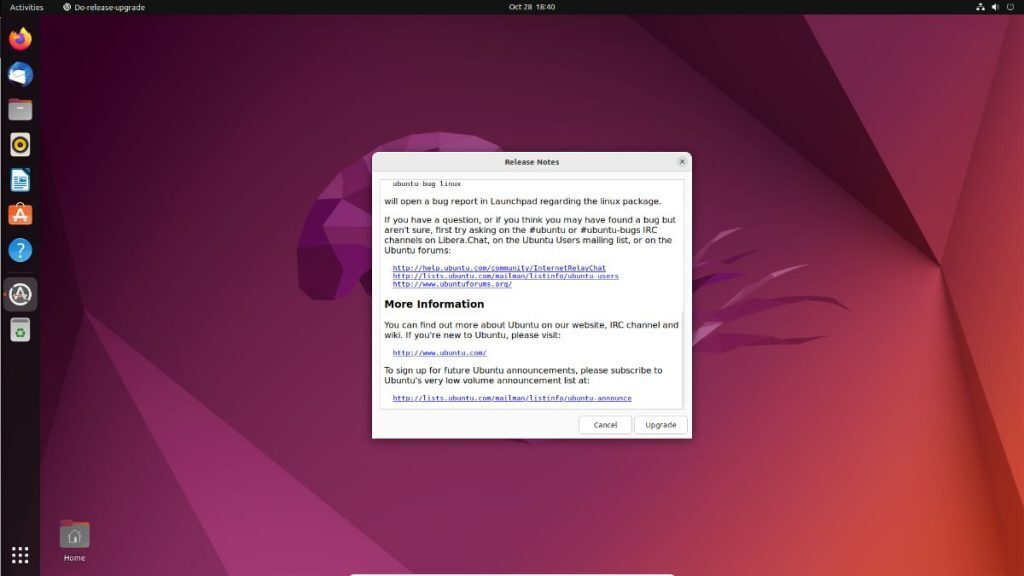
Task: Click the network status icon
Action: tap(979, 7)
